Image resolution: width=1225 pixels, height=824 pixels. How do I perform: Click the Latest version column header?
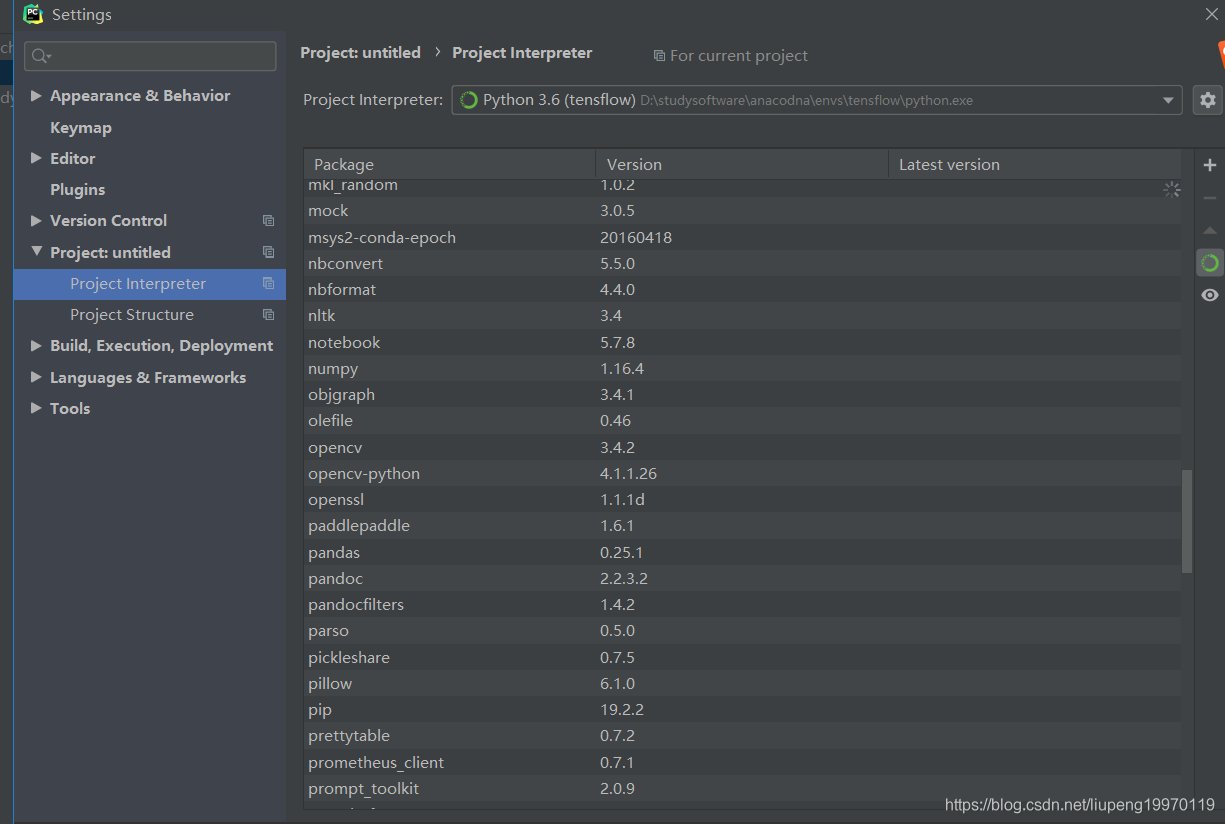1035,165
